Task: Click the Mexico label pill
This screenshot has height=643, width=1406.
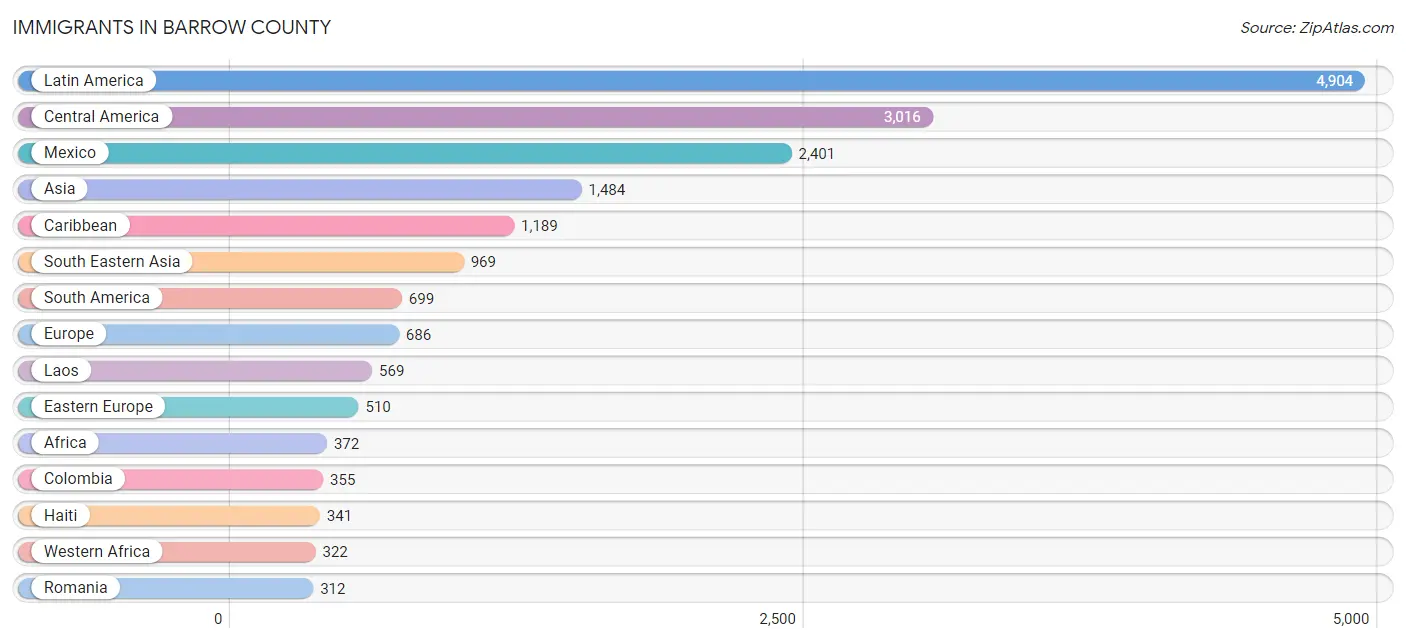Action: (70, 153)
